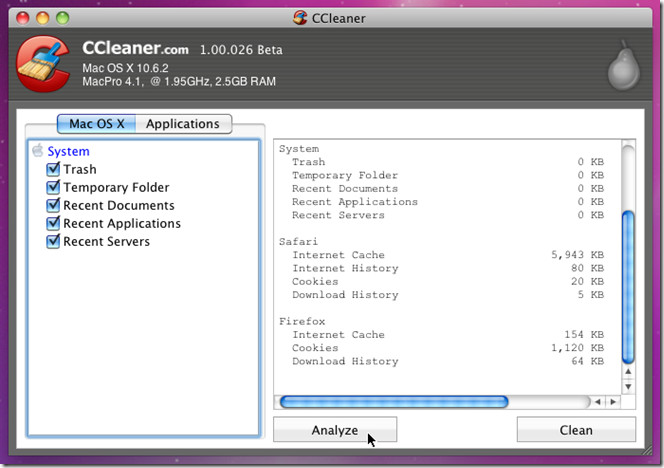Toggle the Recent Applications checkbox
The image size is (664, 468).
(53, 223)
